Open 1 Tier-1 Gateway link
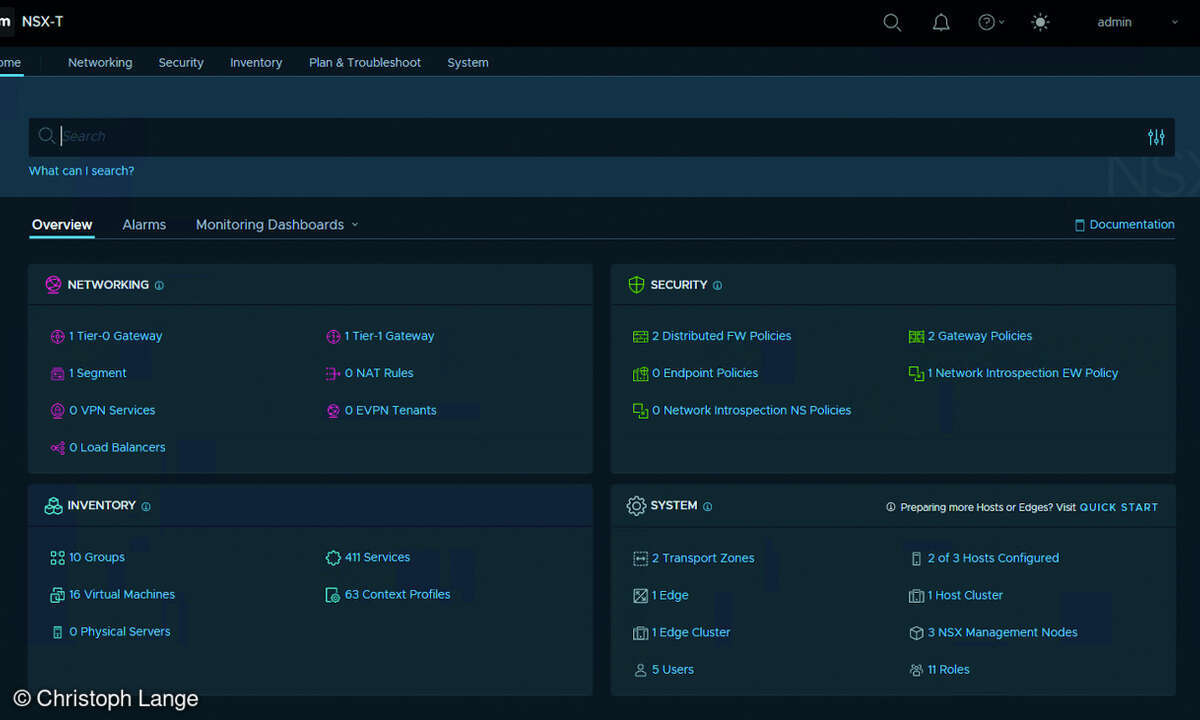Viewport: 1200px width, 720px height. coord(389,336)
